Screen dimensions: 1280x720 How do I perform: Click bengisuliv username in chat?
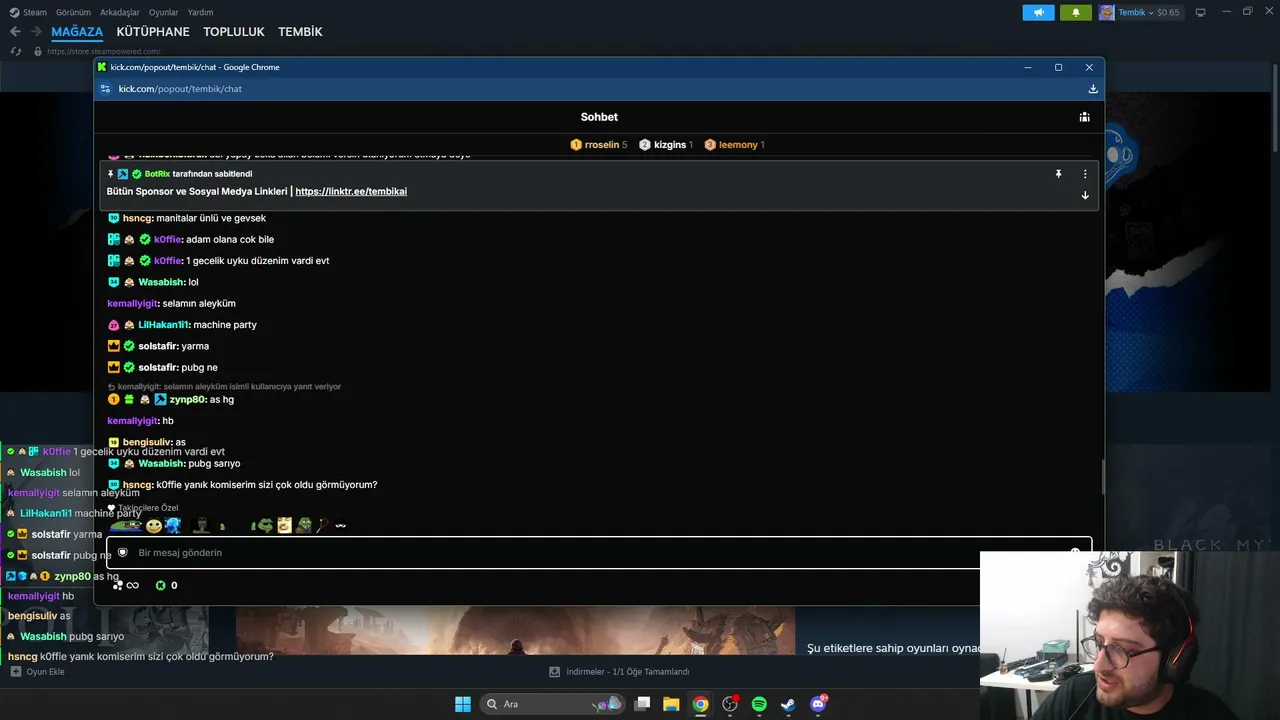[x=147, y=442]
